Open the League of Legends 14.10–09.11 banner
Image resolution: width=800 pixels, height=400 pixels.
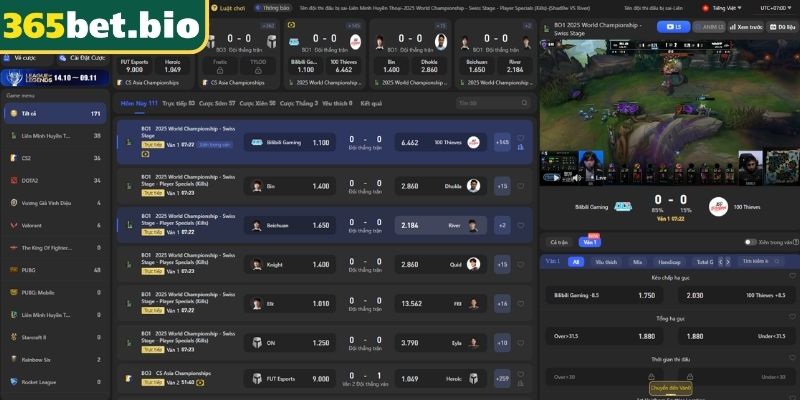55,78
